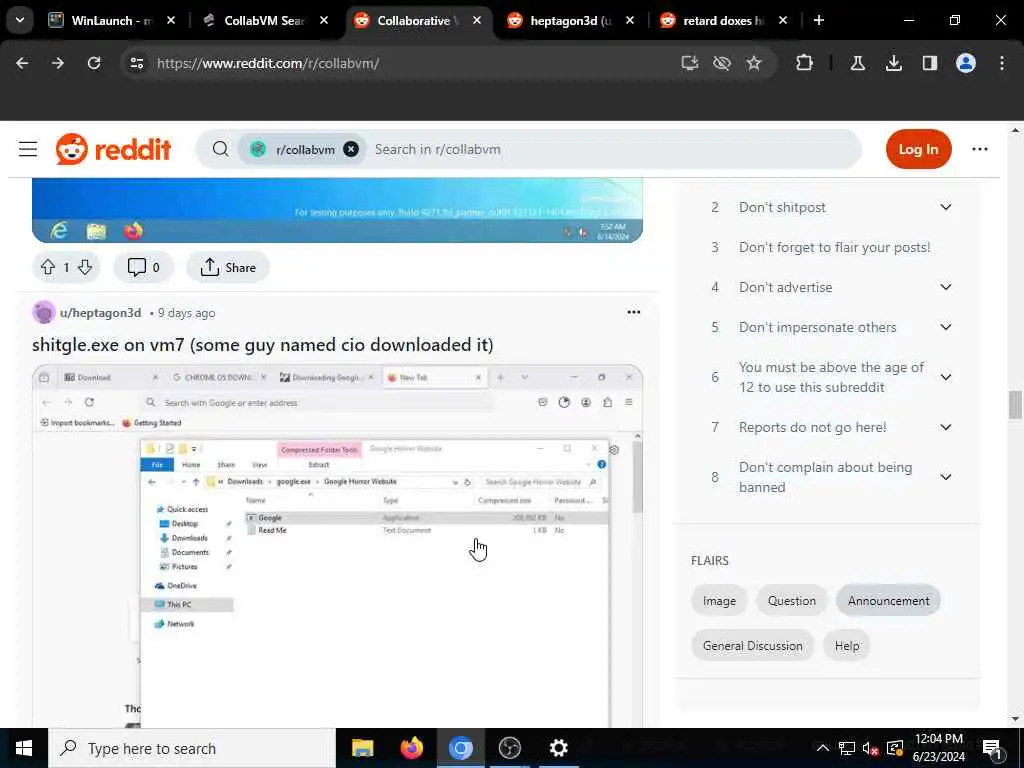
Task: Open the tab search dropdown arrow
Action: coord(20,20)
